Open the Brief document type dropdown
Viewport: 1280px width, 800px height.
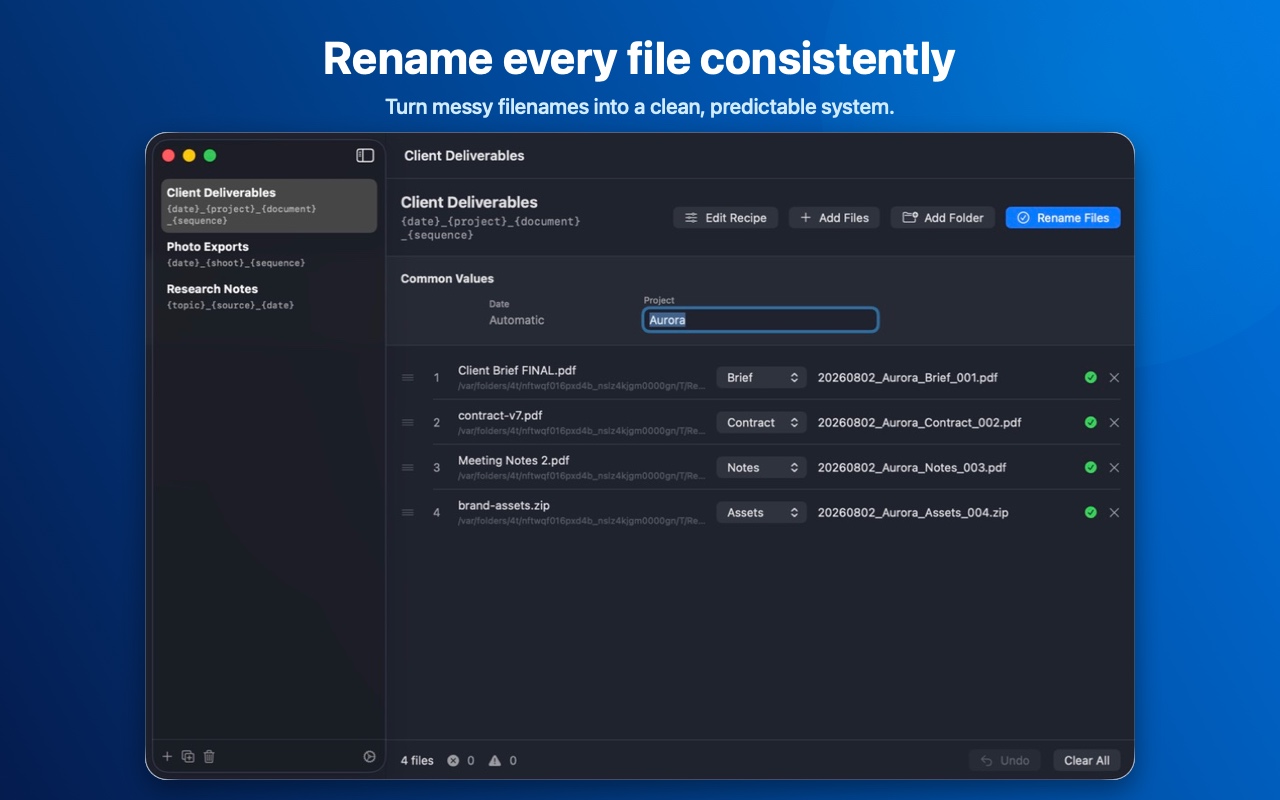click(x=761, y=377)
